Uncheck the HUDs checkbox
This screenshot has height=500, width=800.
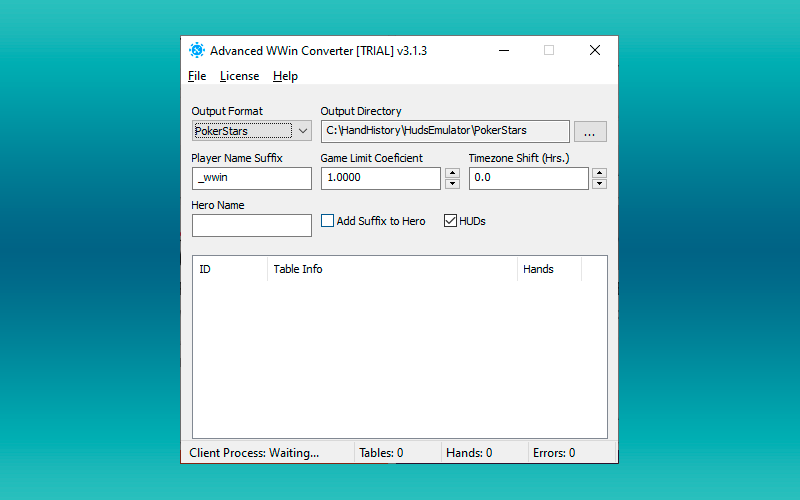point(450,221)
